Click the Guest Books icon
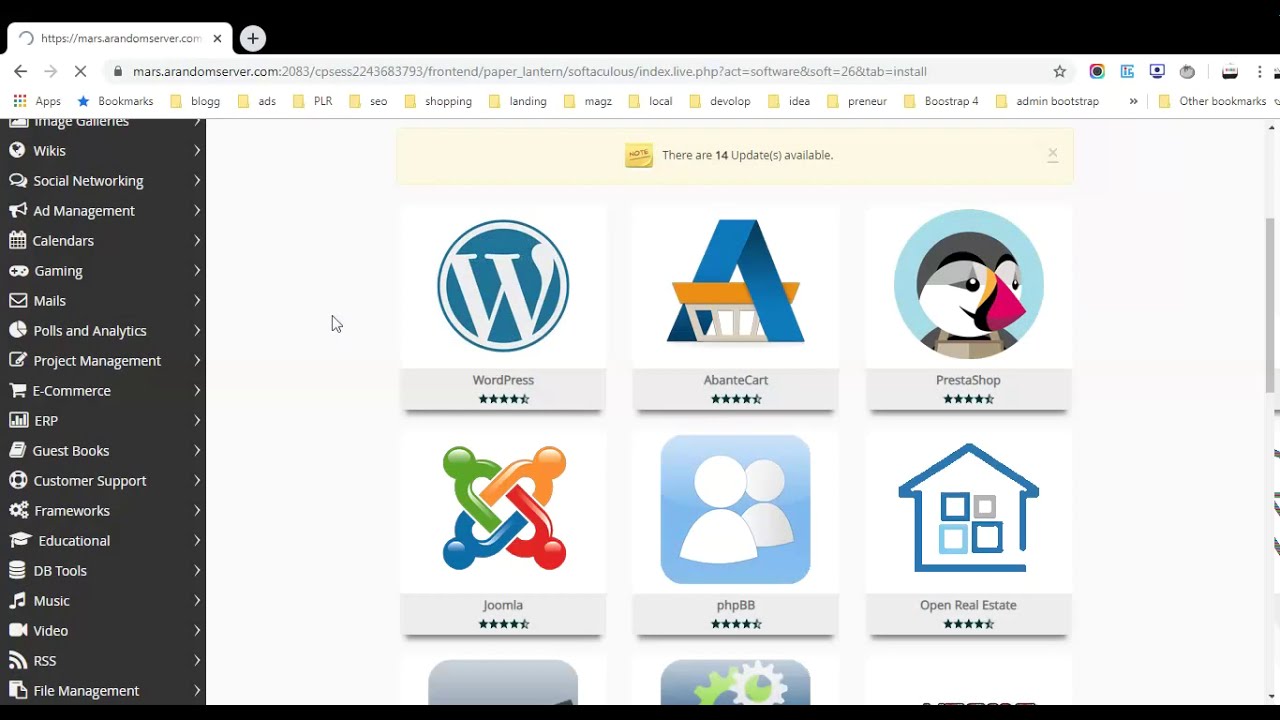Image resolution: width=1280 pixels, height=720 pixels. click(16, 450)
